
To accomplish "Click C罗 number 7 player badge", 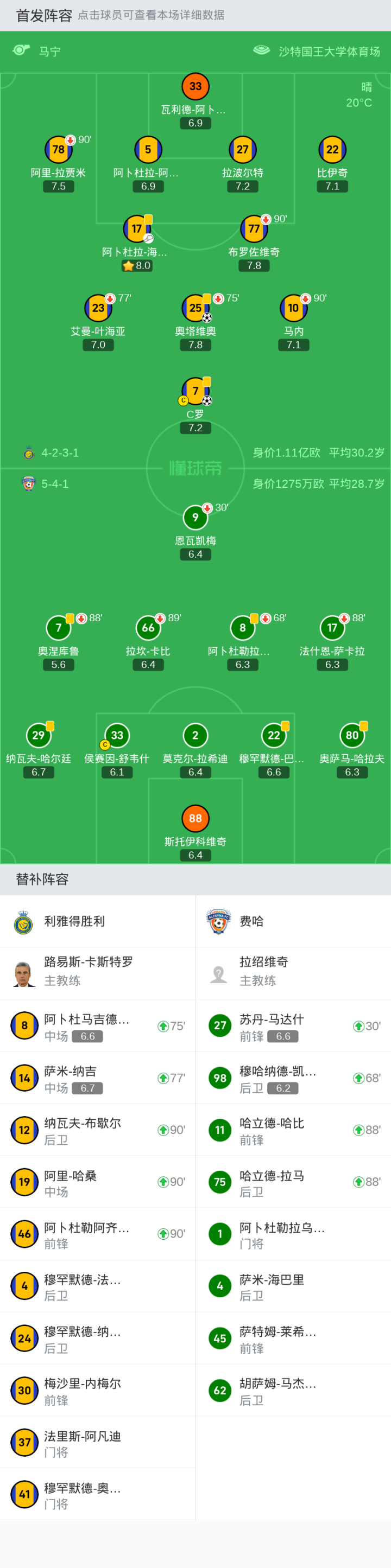I will (195, 391).
